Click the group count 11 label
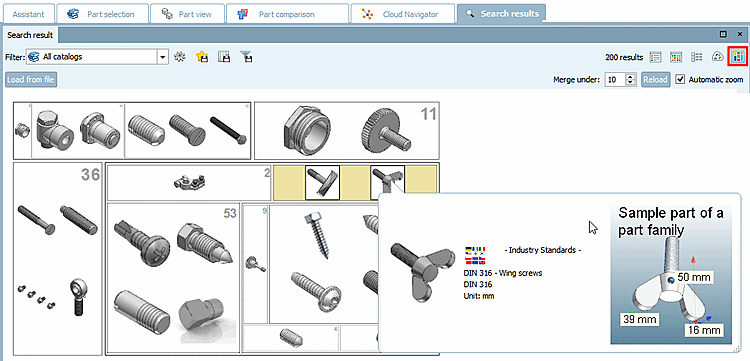 coord(428,114)
